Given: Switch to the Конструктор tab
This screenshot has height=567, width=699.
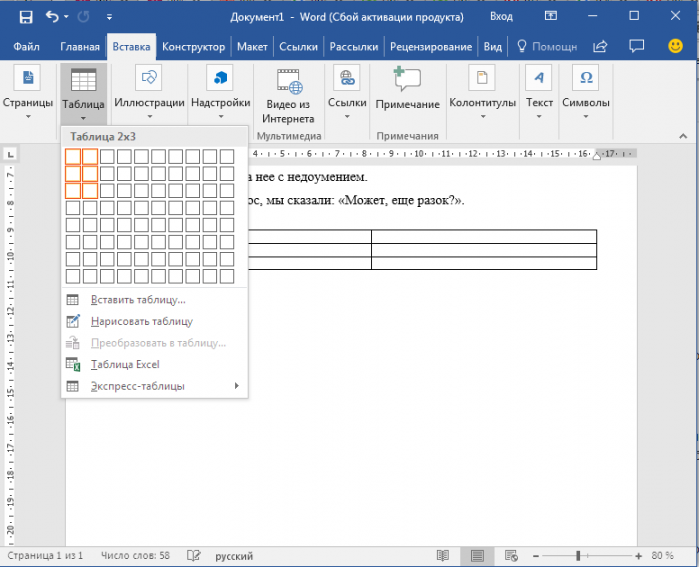Looking at the screenshot, I should (x=193, y=47).
